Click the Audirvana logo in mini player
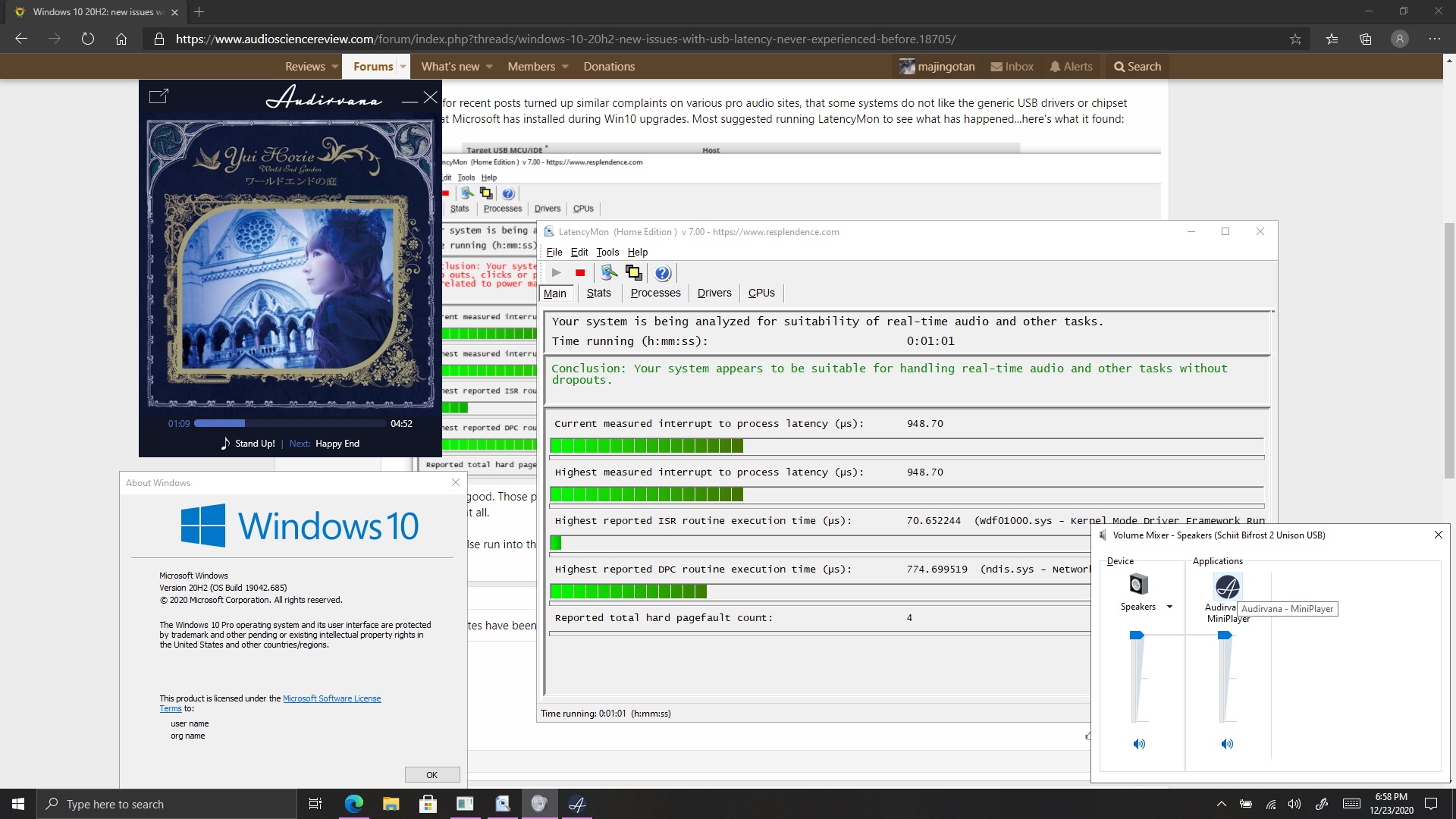1456x819 pixels. click(x=324, y=97)
